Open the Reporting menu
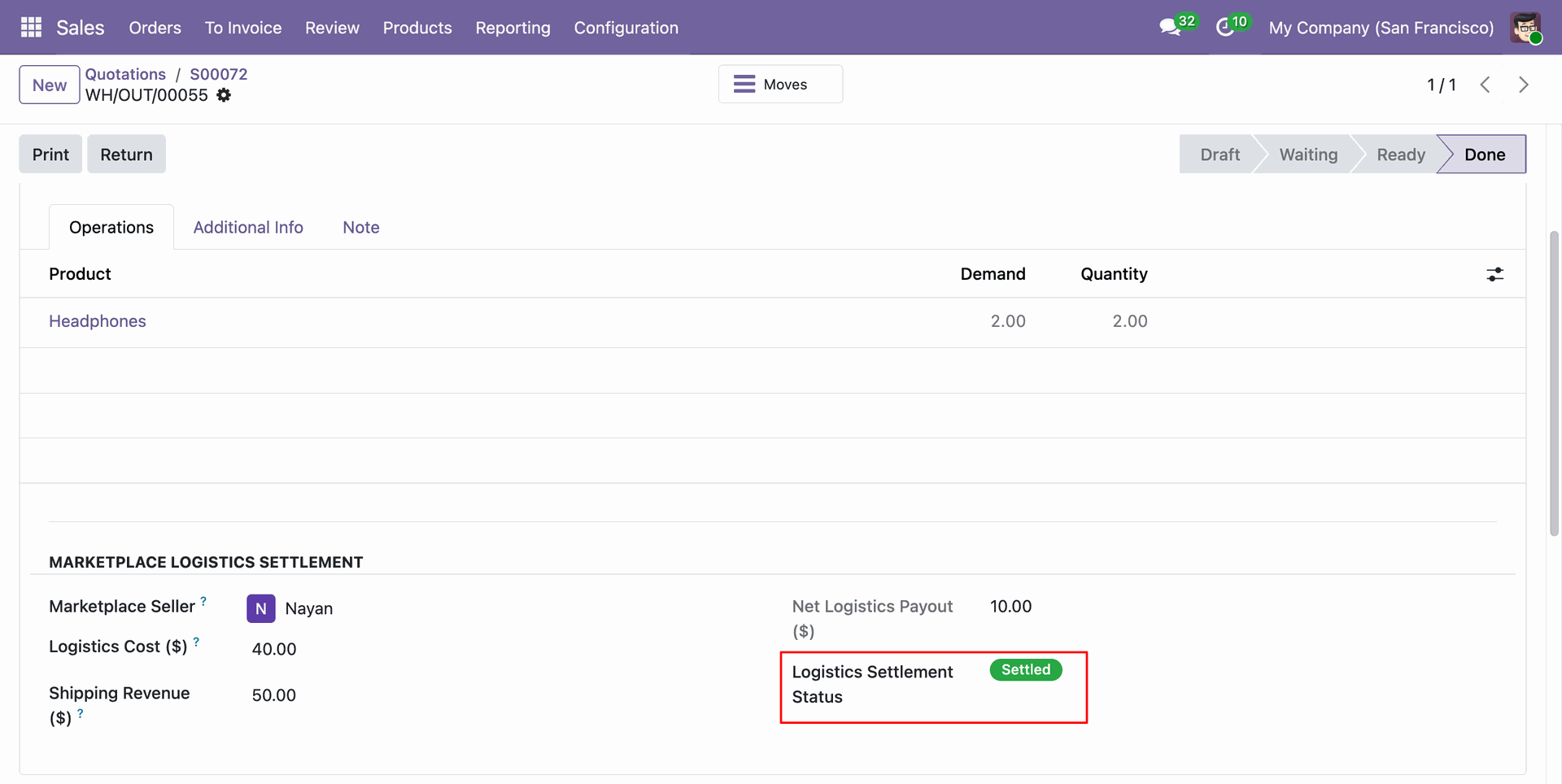This screenshot has width=1562, height=784. pyautogui.click(x=513, y=28)
